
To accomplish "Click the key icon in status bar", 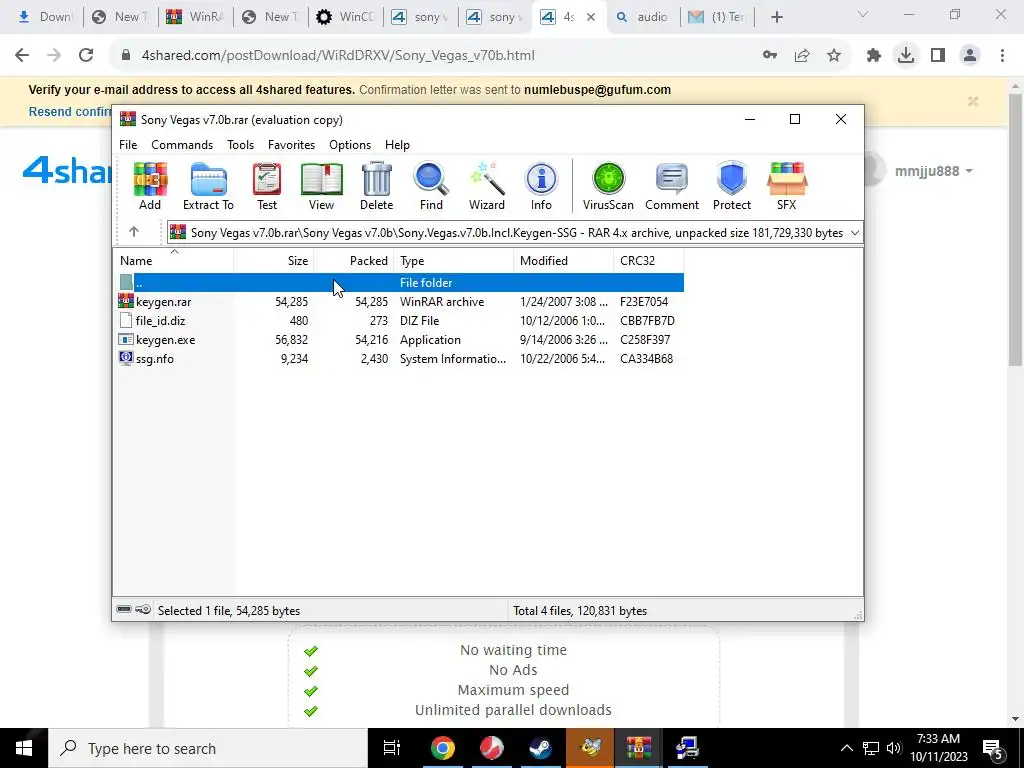I will [x=143, y=609].
